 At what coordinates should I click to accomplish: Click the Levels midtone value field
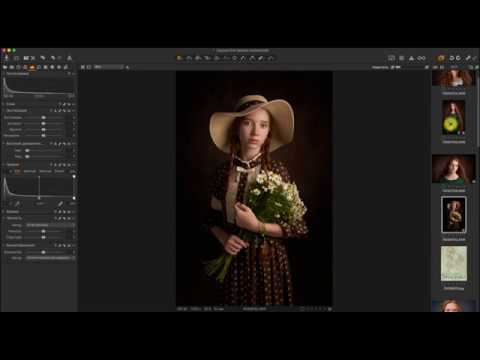coord(40,203)
